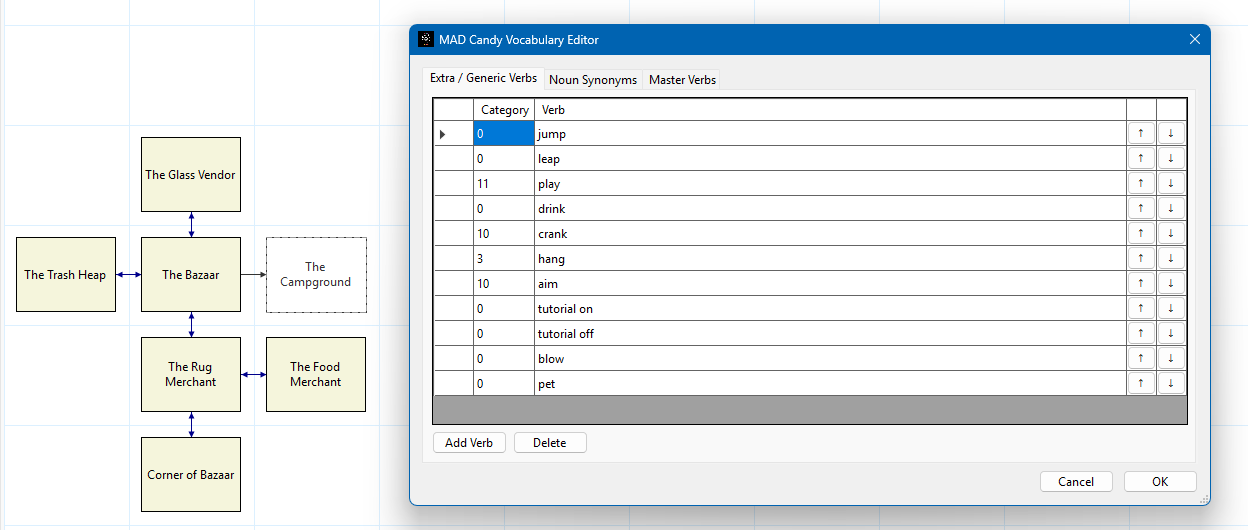Click the 'play' verb cell
The height and width of the screenshot is (530, 1248).
830,184
